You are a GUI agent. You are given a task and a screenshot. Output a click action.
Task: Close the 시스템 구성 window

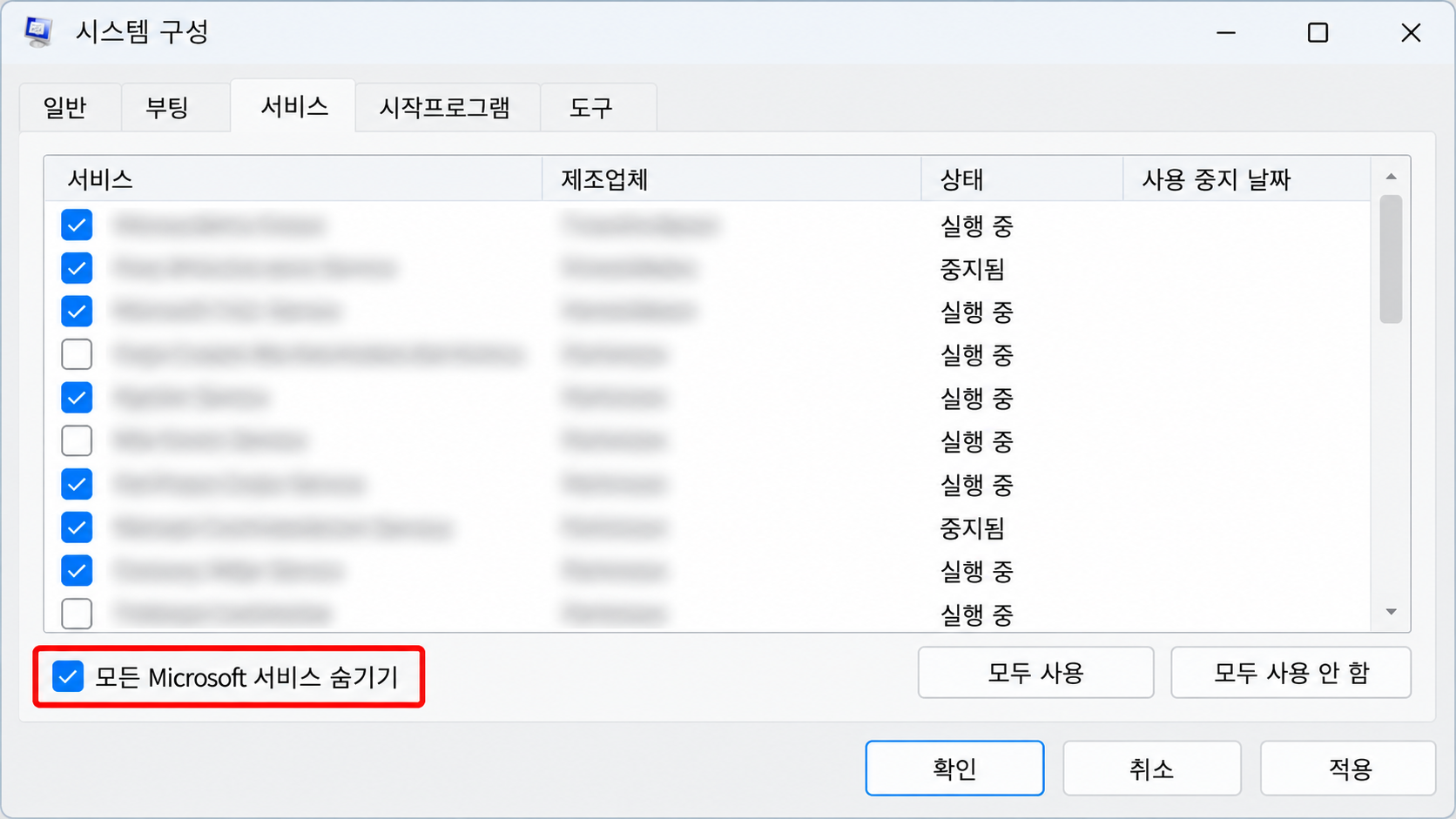coord(1411,33)
